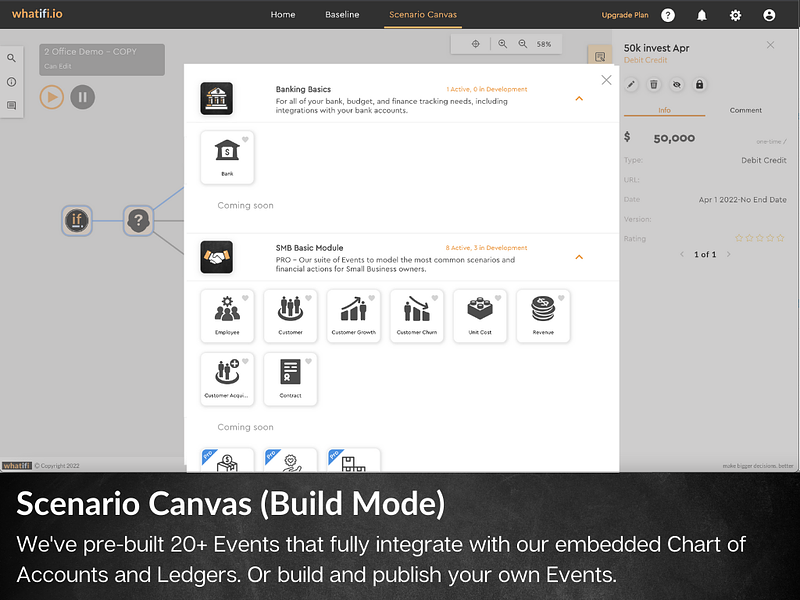Favorite the Customer Churn heart
The height and width of the screenshot is (600, 800).
click(x=435, y=298)
